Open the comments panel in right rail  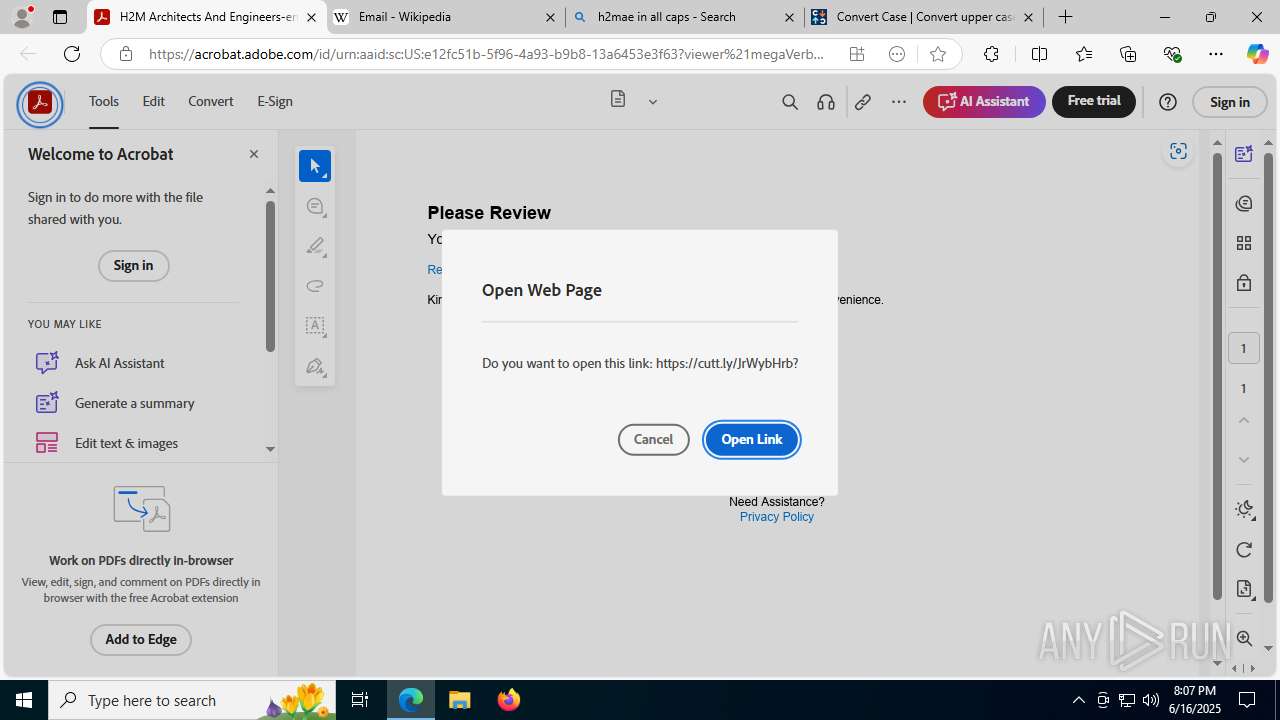click(1244, 203)
